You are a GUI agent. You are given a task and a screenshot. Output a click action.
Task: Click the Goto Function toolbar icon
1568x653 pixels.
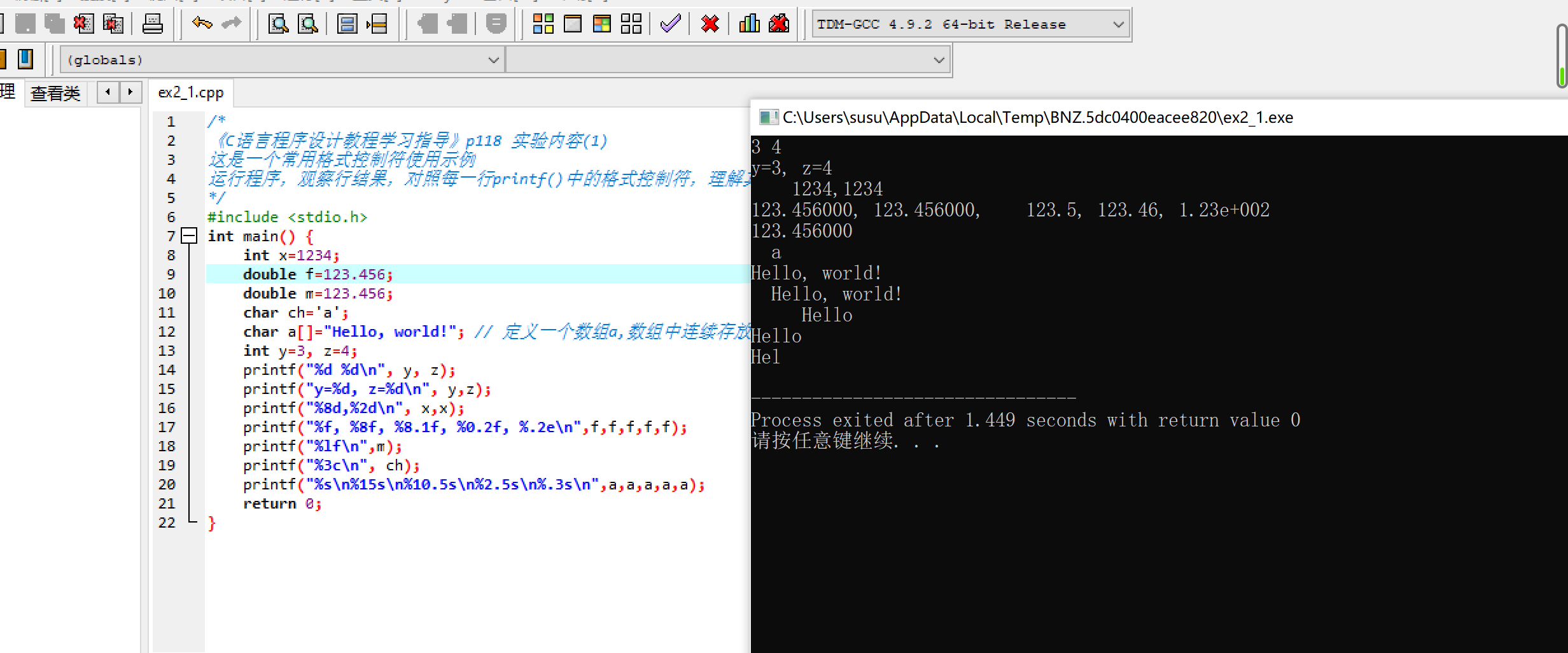click(347, 24)
